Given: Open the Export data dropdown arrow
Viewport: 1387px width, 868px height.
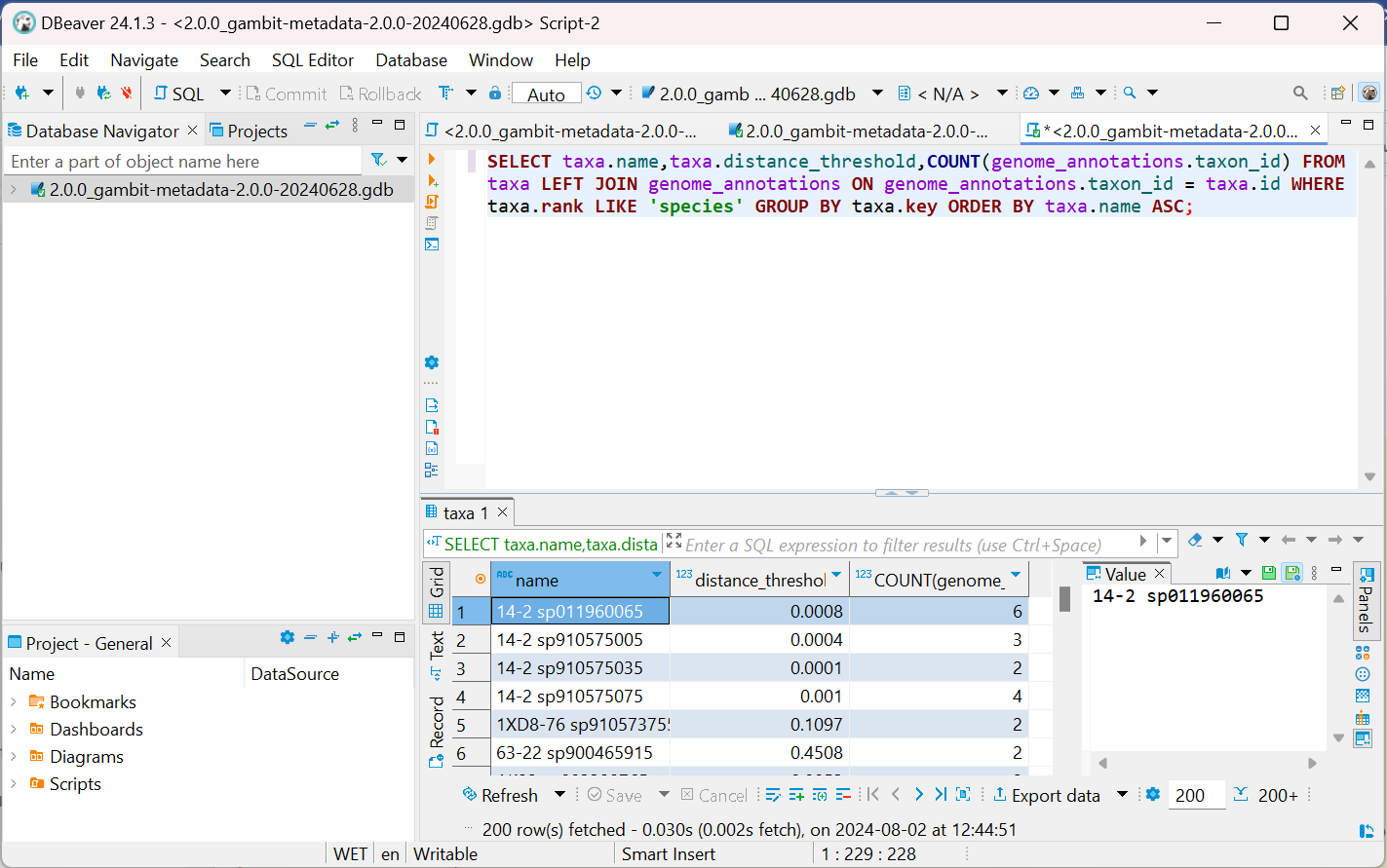Looking at the screenshot, I should [1122, 795].
